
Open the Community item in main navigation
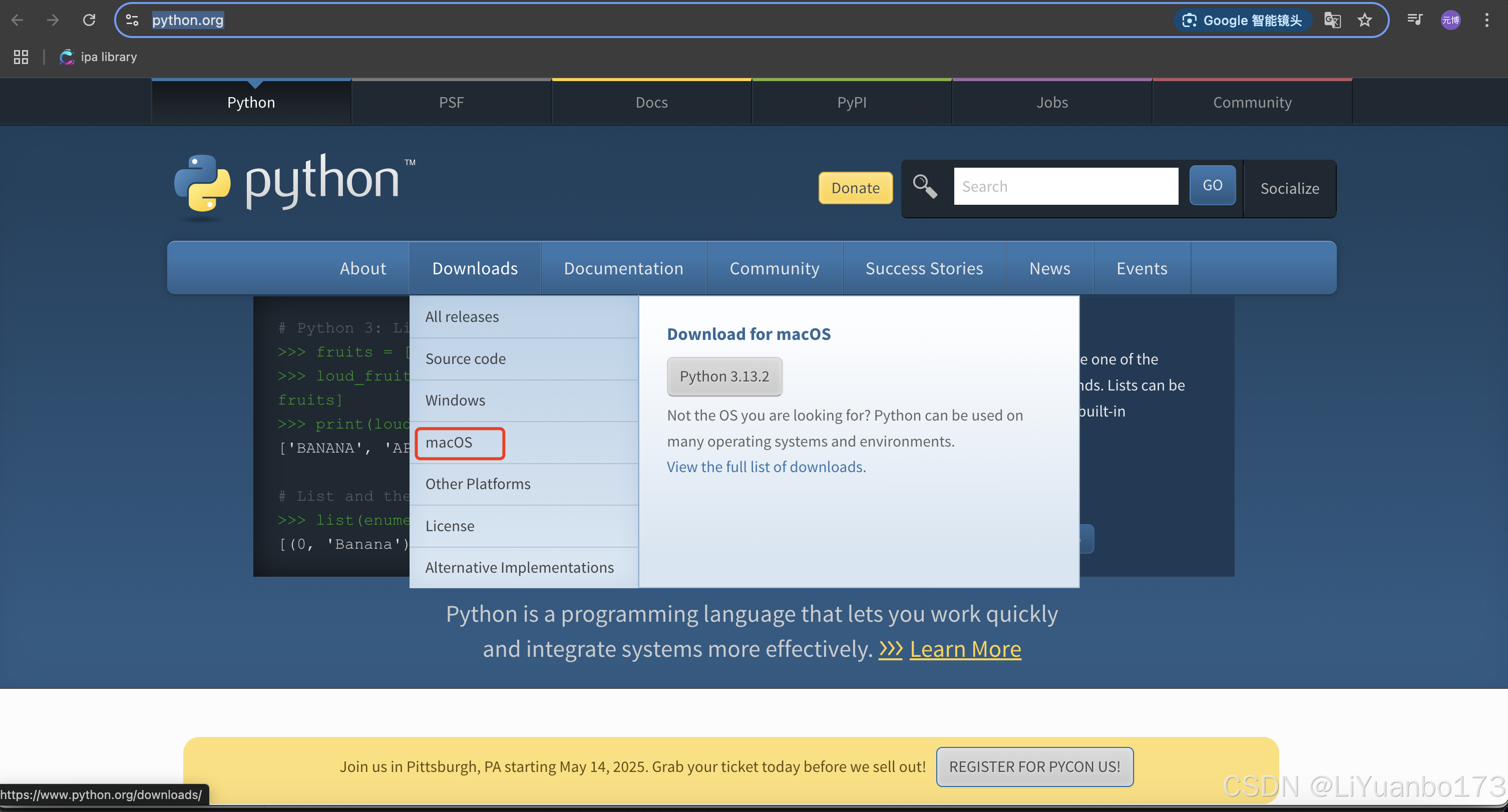(x=775, y=268)
